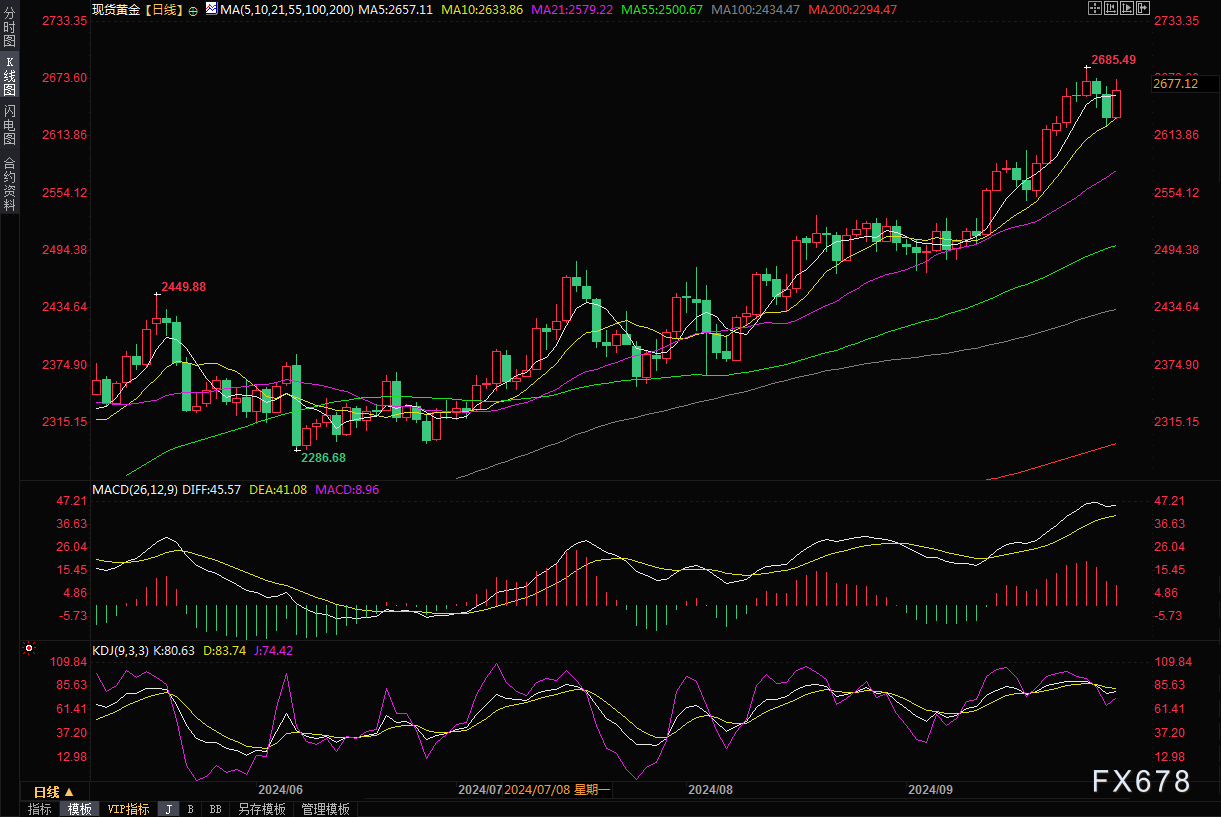Click the 另存模板 button
This screenshot has height=817, width=1221.
(x=261, y=809)
